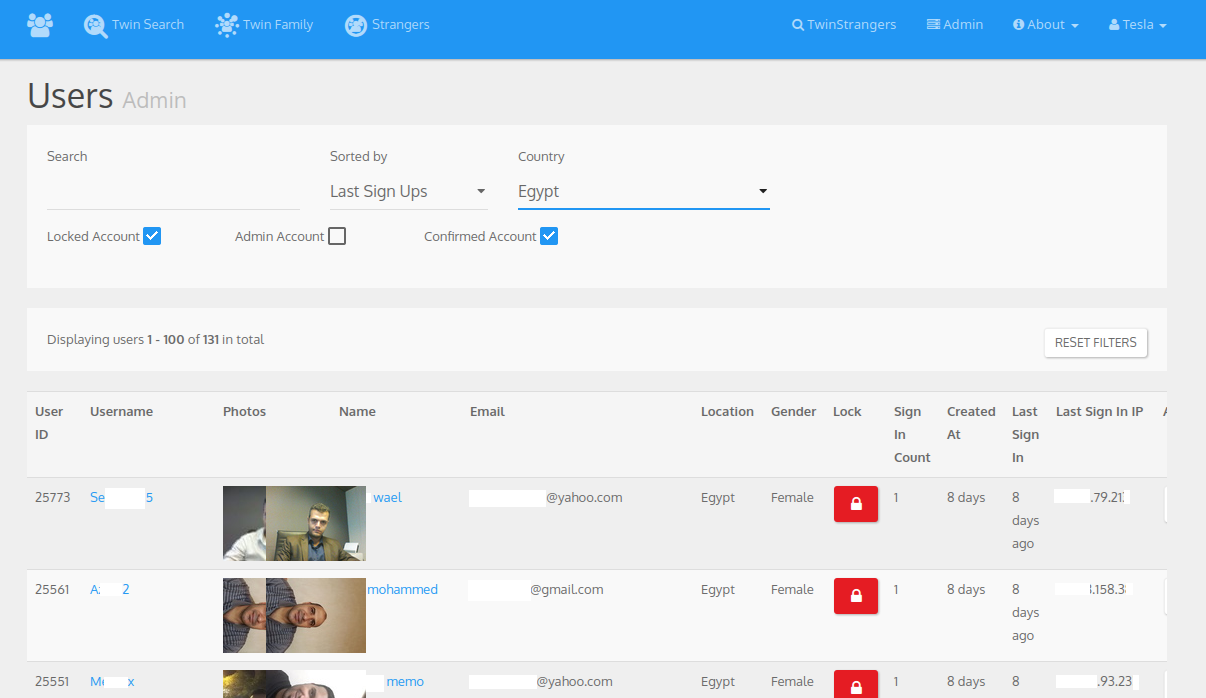1206x698 pixels.
Task: Click the 'Displaying users 1 - 100 of 131' text
Action: [x=155, y=340]
